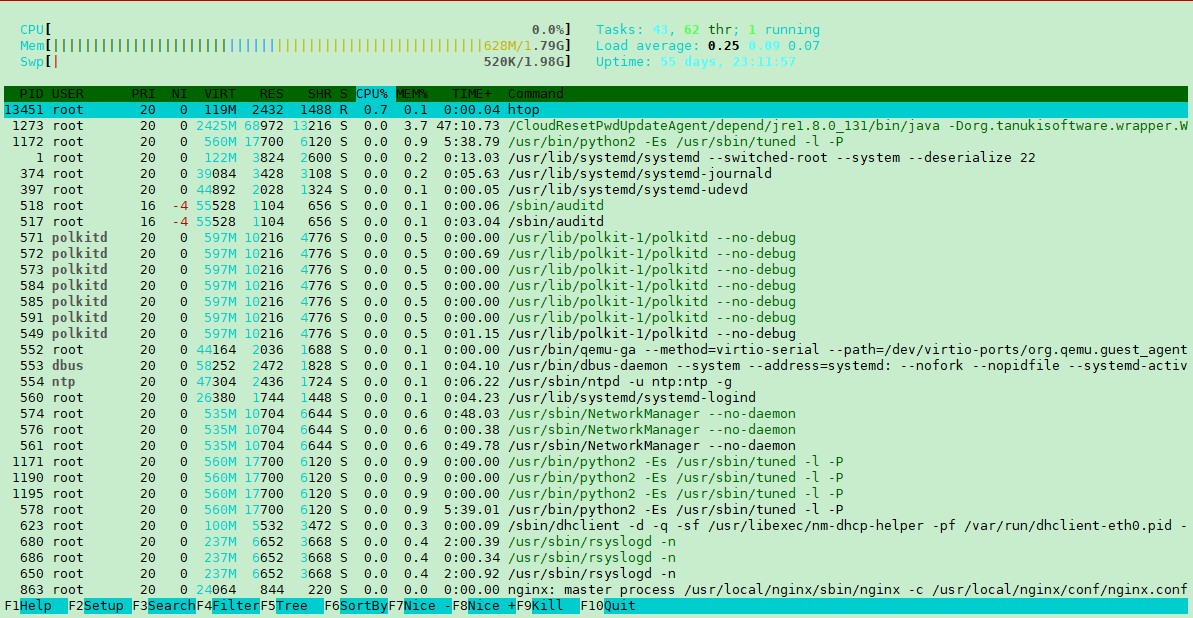The width and height of the screenshot is (1193, 618).
Task: Click F8 Nice + to raise niceness
Action: pyautogui.click(x=483, y=606)
